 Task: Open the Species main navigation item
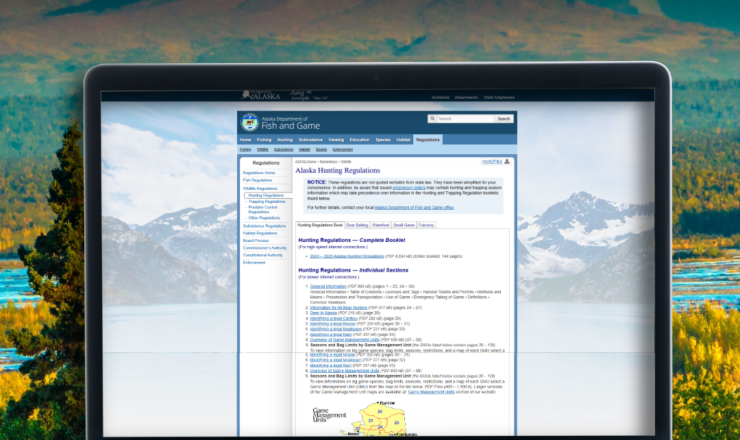click(x=383, y=140)
